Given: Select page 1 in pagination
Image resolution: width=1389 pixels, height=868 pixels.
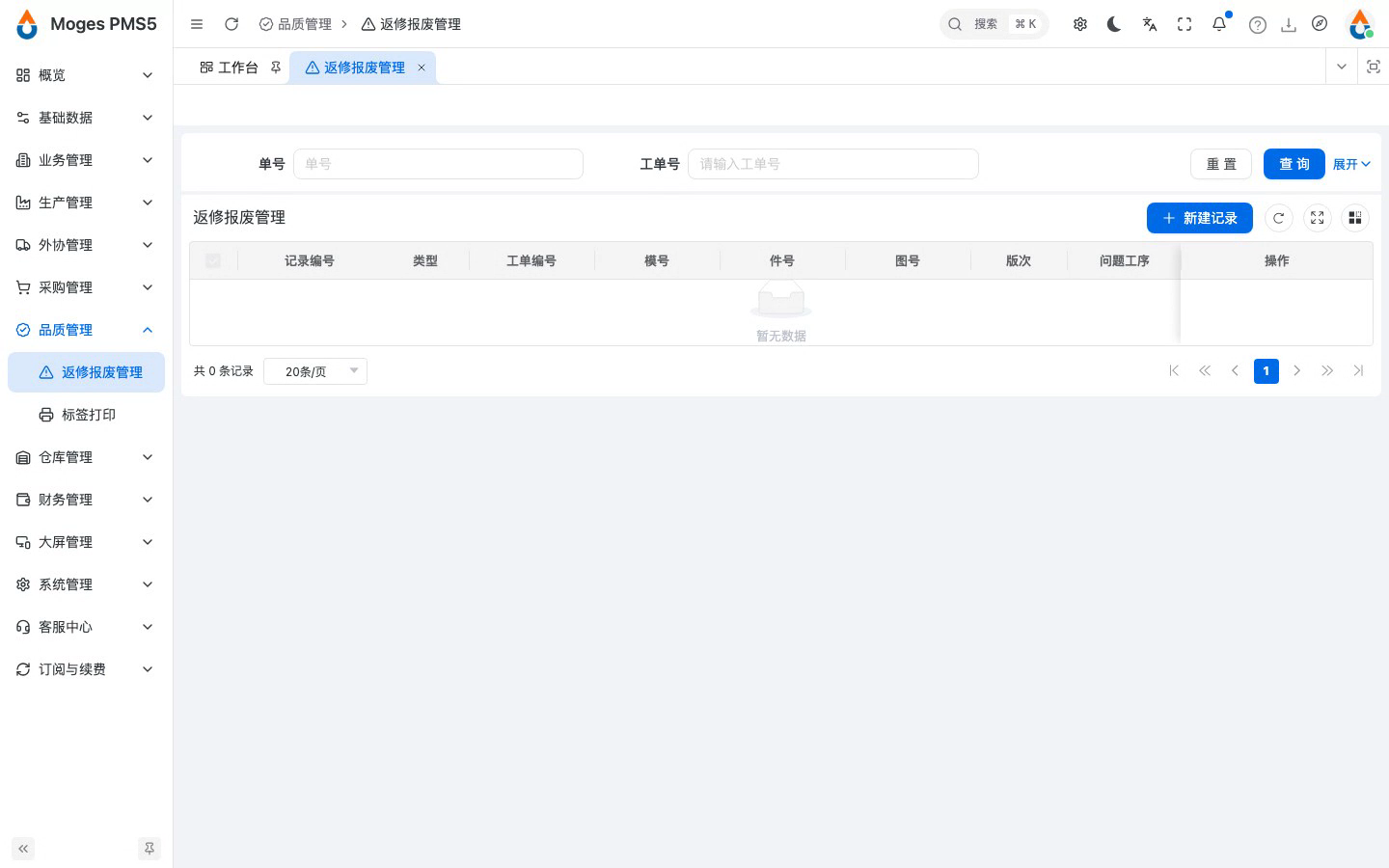Looking at the screenshot, I should point(1266,371).
